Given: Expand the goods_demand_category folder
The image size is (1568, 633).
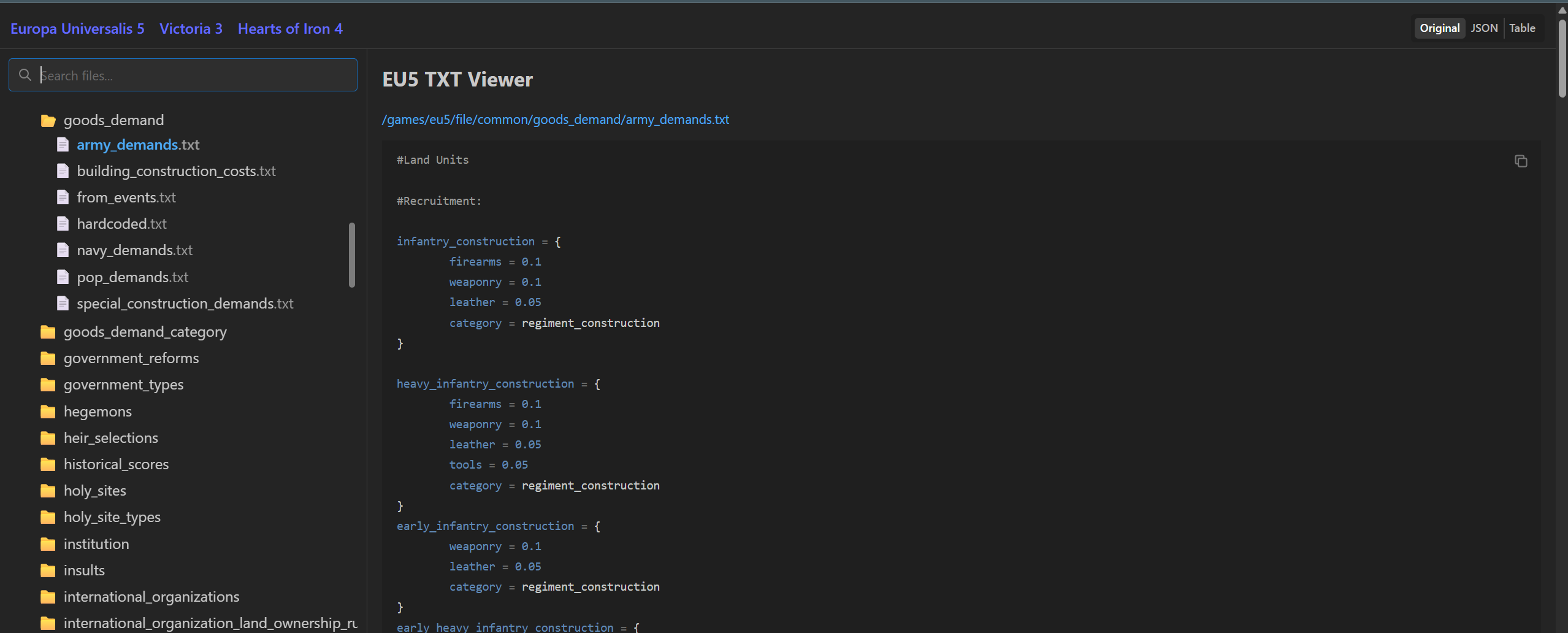Looking at the screenshot, I should click(x=145, y=332).
